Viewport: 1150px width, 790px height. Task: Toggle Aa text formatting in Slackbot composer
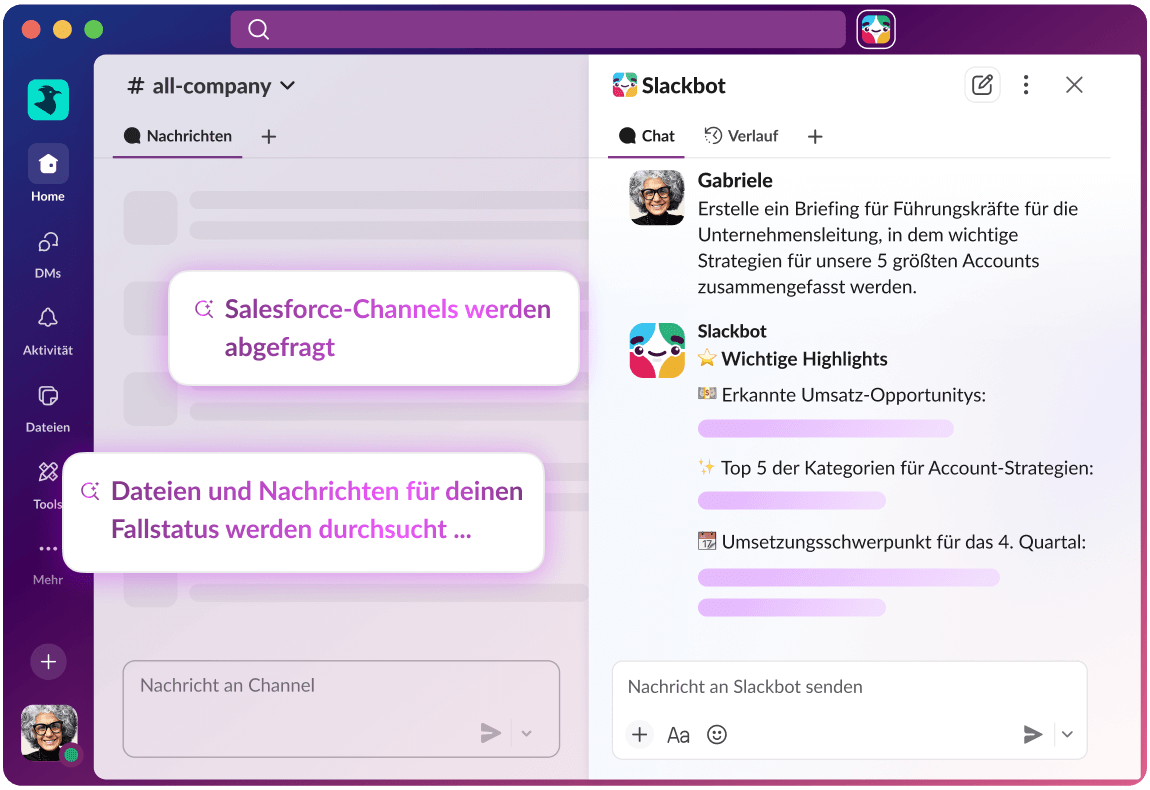click(678, 735)
